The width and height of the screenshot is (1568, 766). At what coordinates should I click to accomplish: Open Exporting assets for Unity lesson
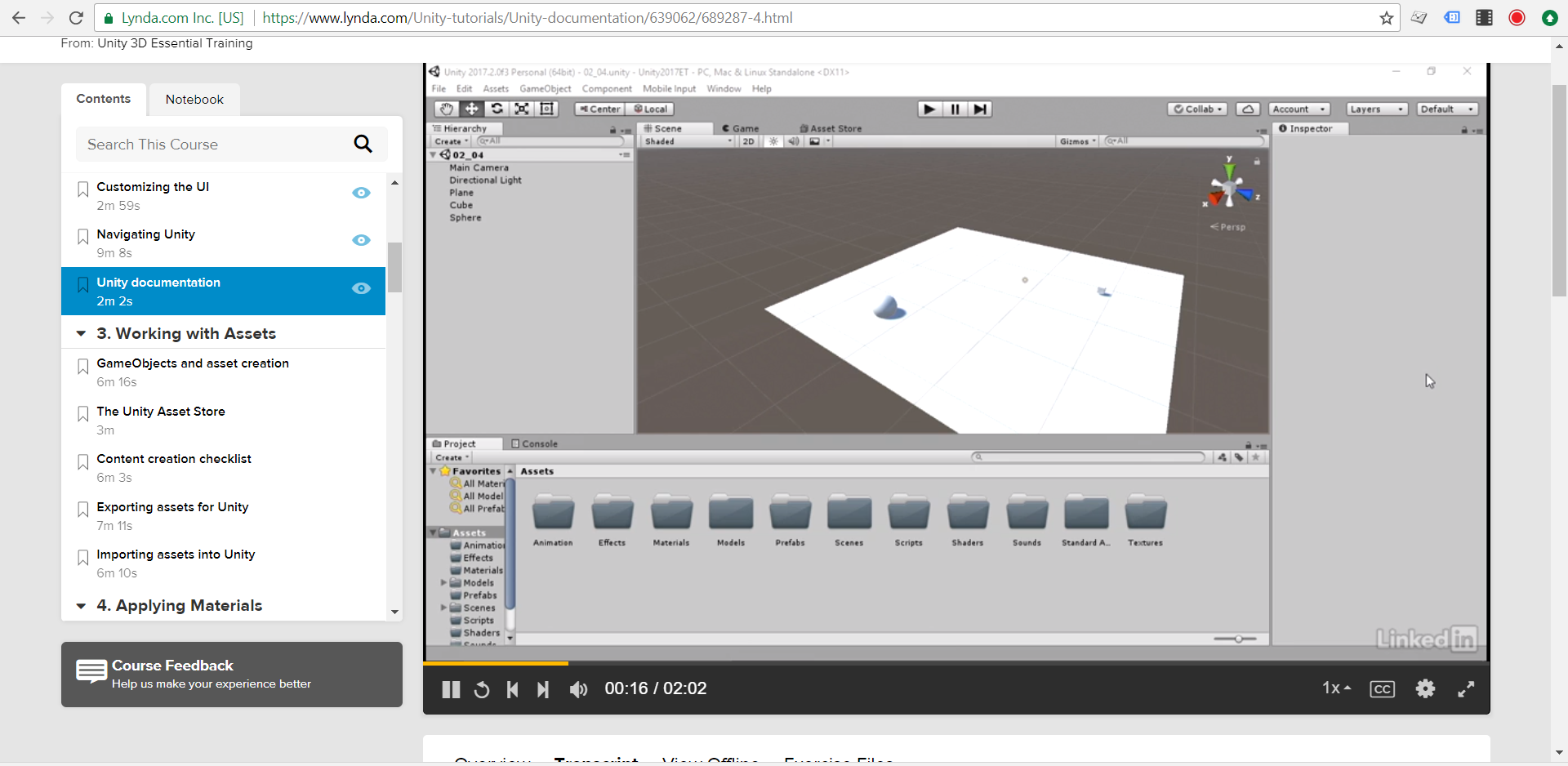tap(172, 507)
